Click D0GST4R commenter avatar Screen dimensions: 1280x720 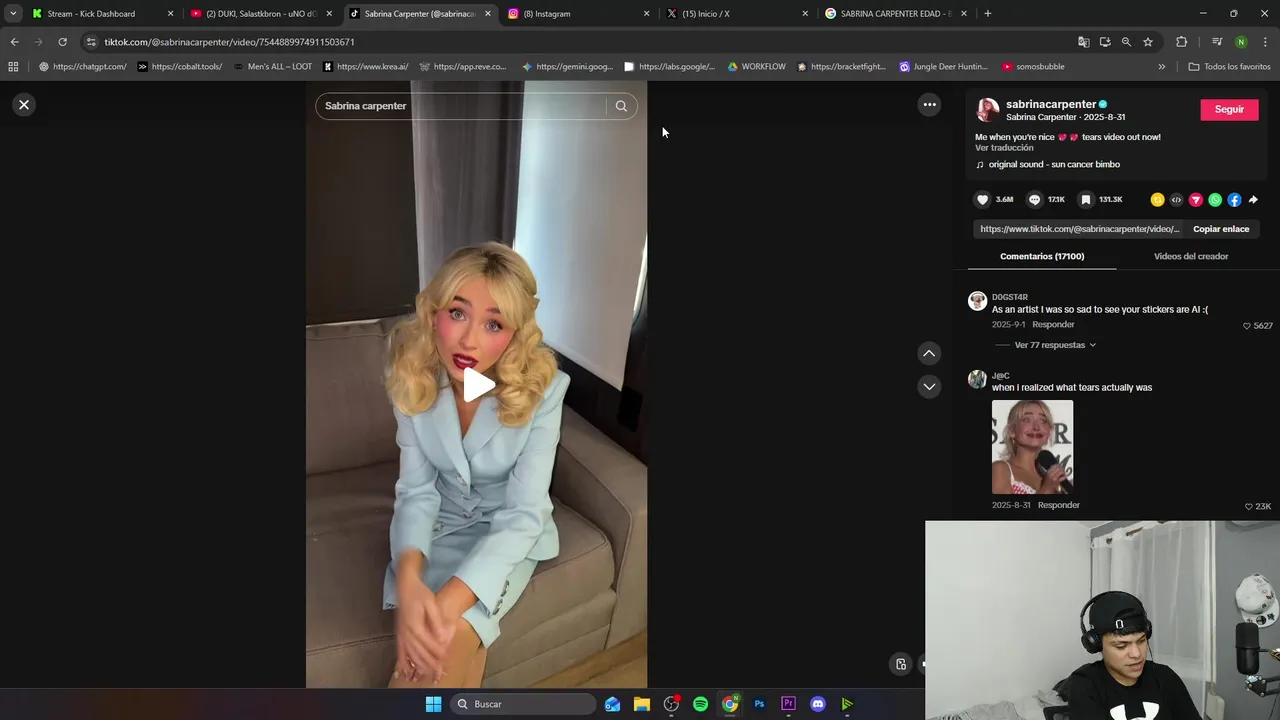977,301
